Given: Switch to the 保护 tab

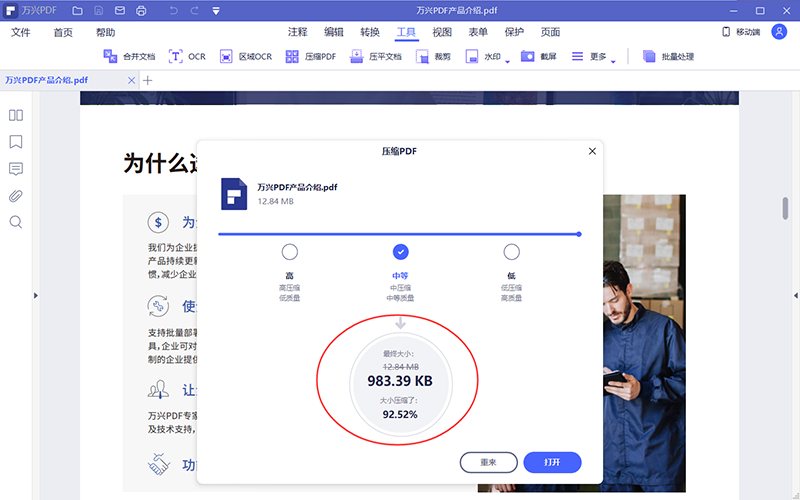Looking at the screenshot, I should 514,32.
